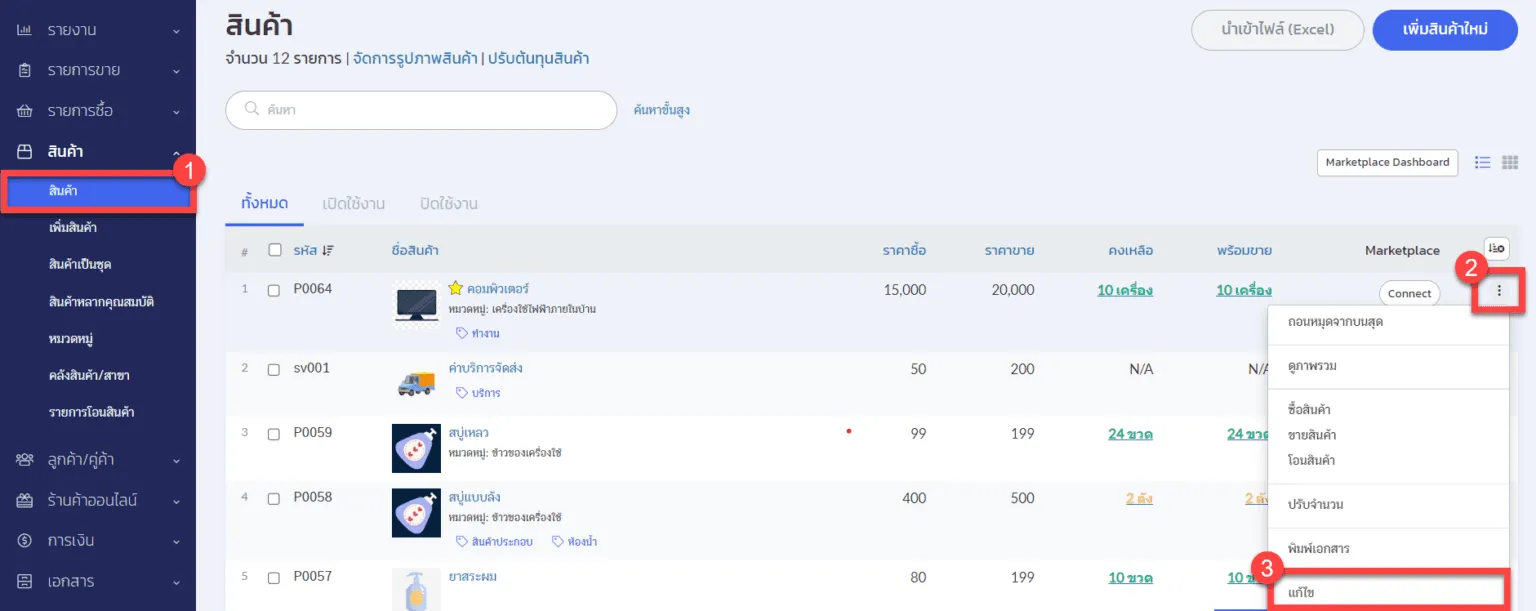Click the รายงาน chart icon in sidebar
1536x611 pixels.
tap(25, 30)
